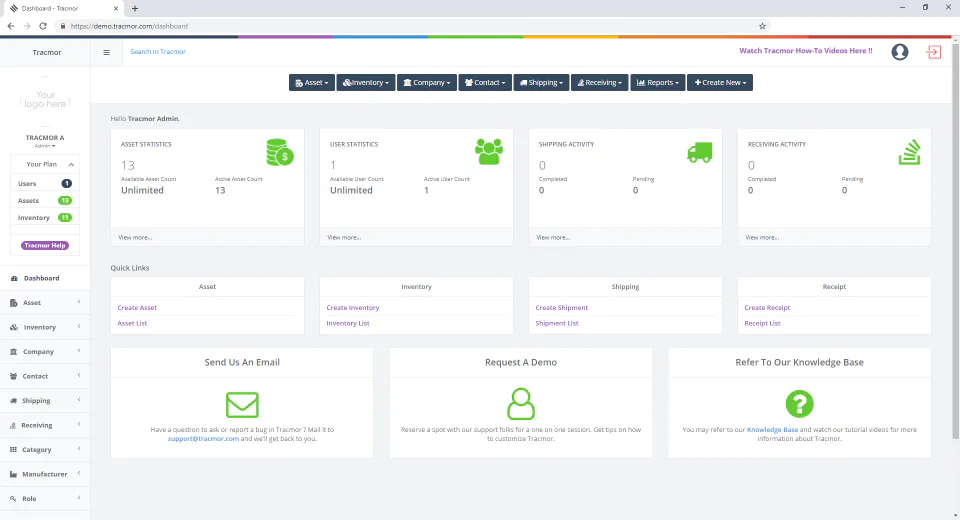Click the Dashboard sidebar icon
960x520 pixels.
[14, 278]
